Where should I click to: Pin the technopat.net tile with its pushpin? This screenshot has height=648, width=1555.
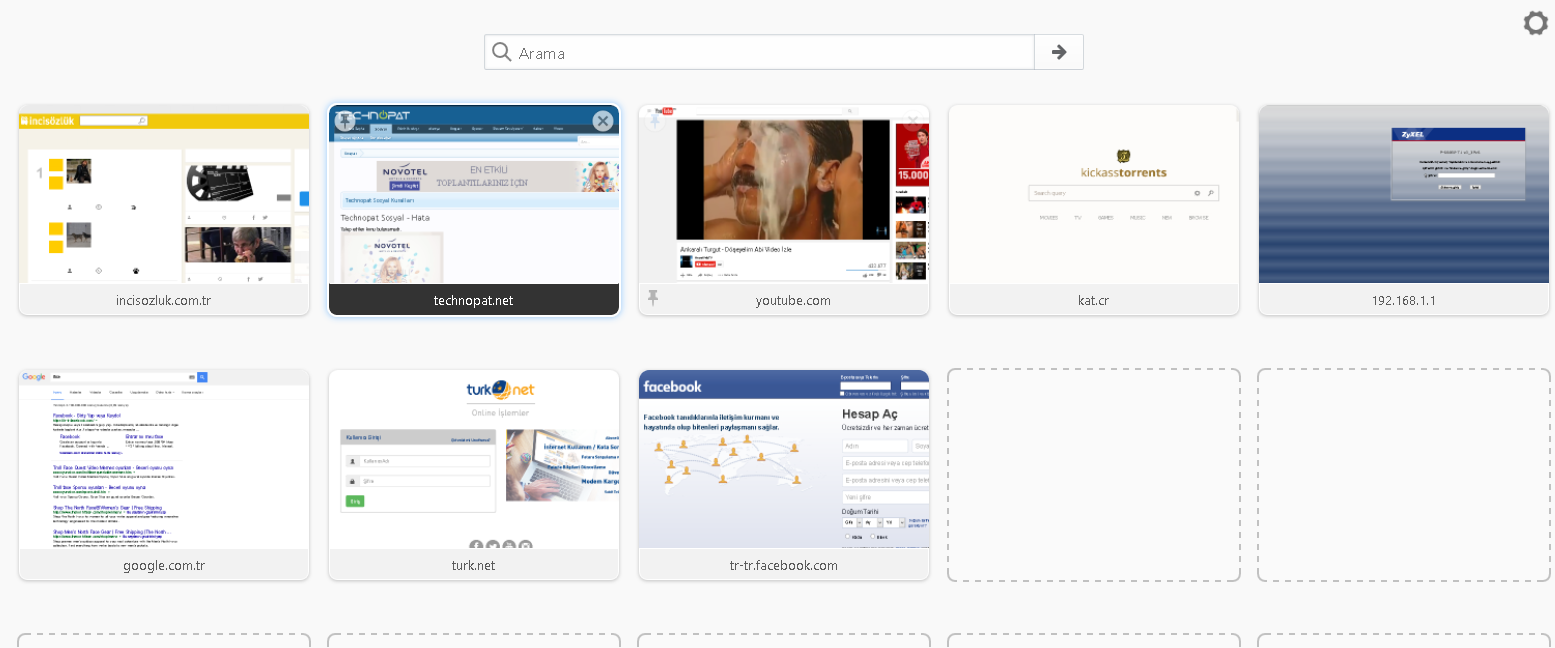[345, 121]
